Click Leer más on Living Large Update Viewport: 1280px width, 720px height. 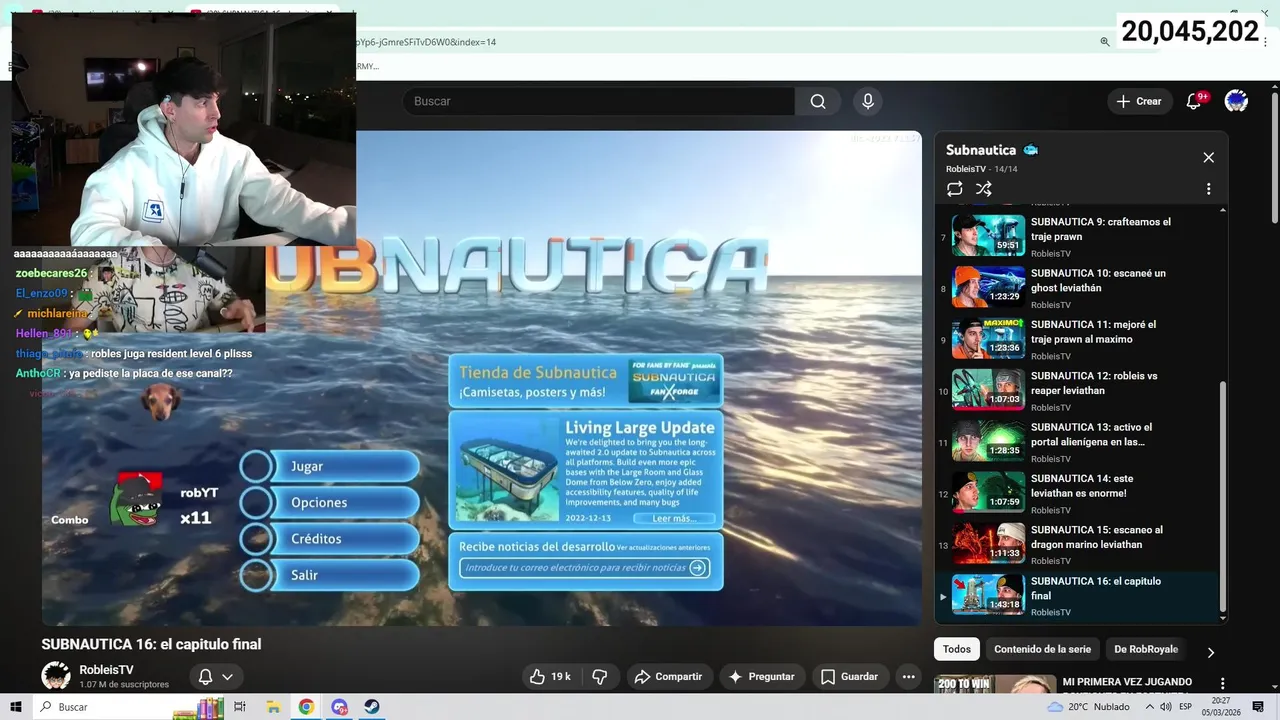674,518
